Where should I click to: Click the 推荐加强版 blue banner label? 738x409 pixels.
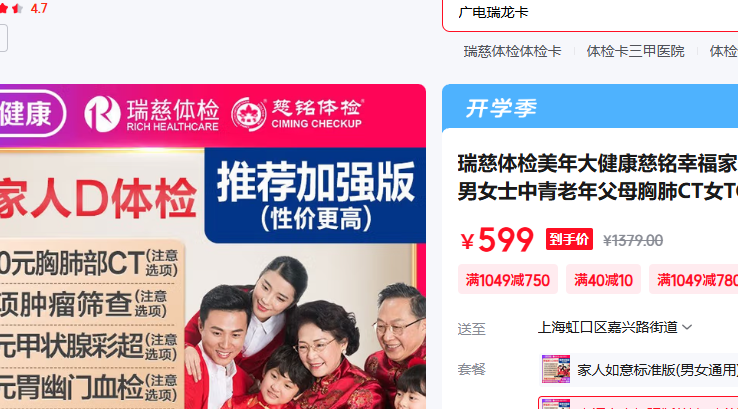(x=315, y=195)
